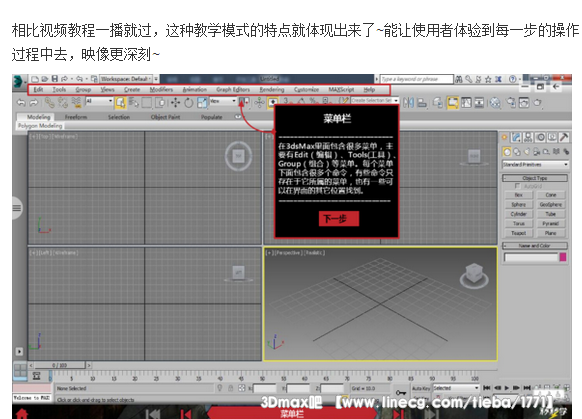Viewport: 582px width, 419px height.
Task: Click the magenta object color swatch
Action: [x=563, y=257]
